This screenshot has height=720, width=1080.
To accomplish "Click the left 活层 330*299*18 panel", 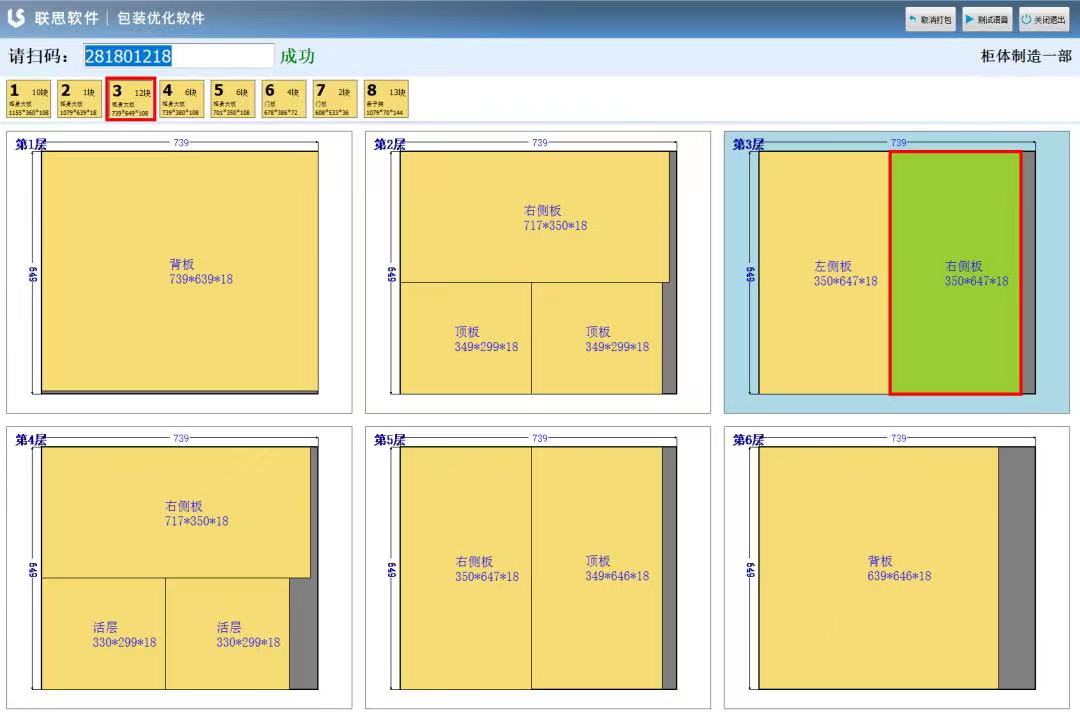I will (103, 634).
